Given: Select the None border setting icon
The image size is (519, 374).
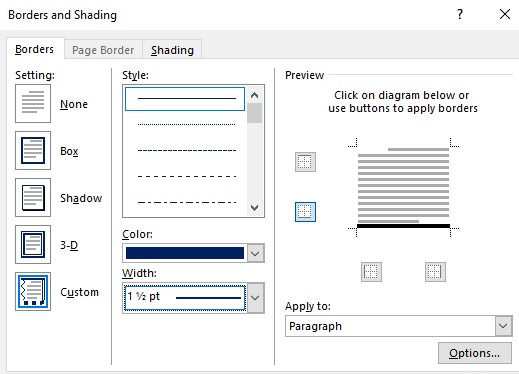Looking at the screenshot, I should 33,103.
